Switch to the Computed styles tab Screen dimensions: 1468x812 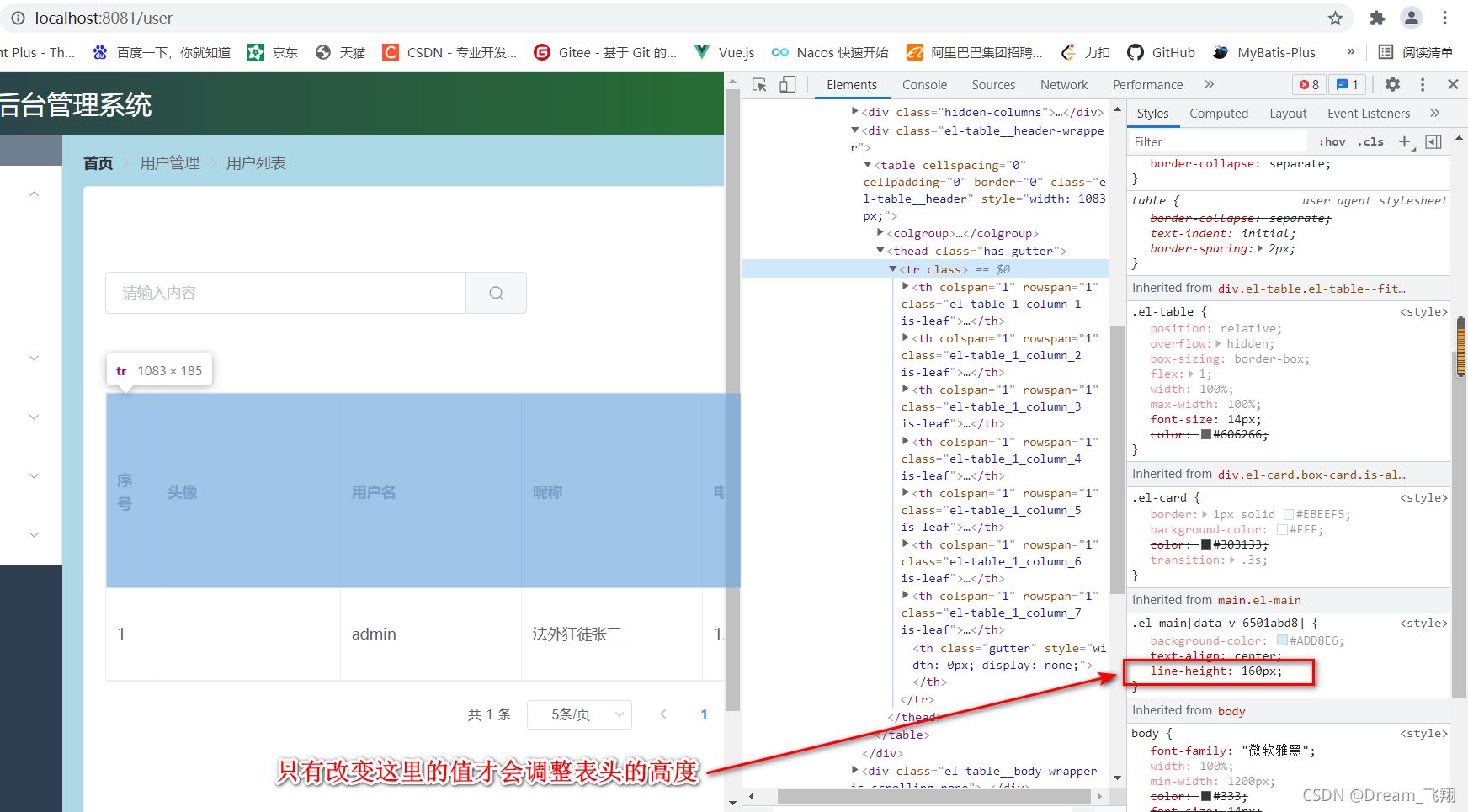[x=1219, y=113]
